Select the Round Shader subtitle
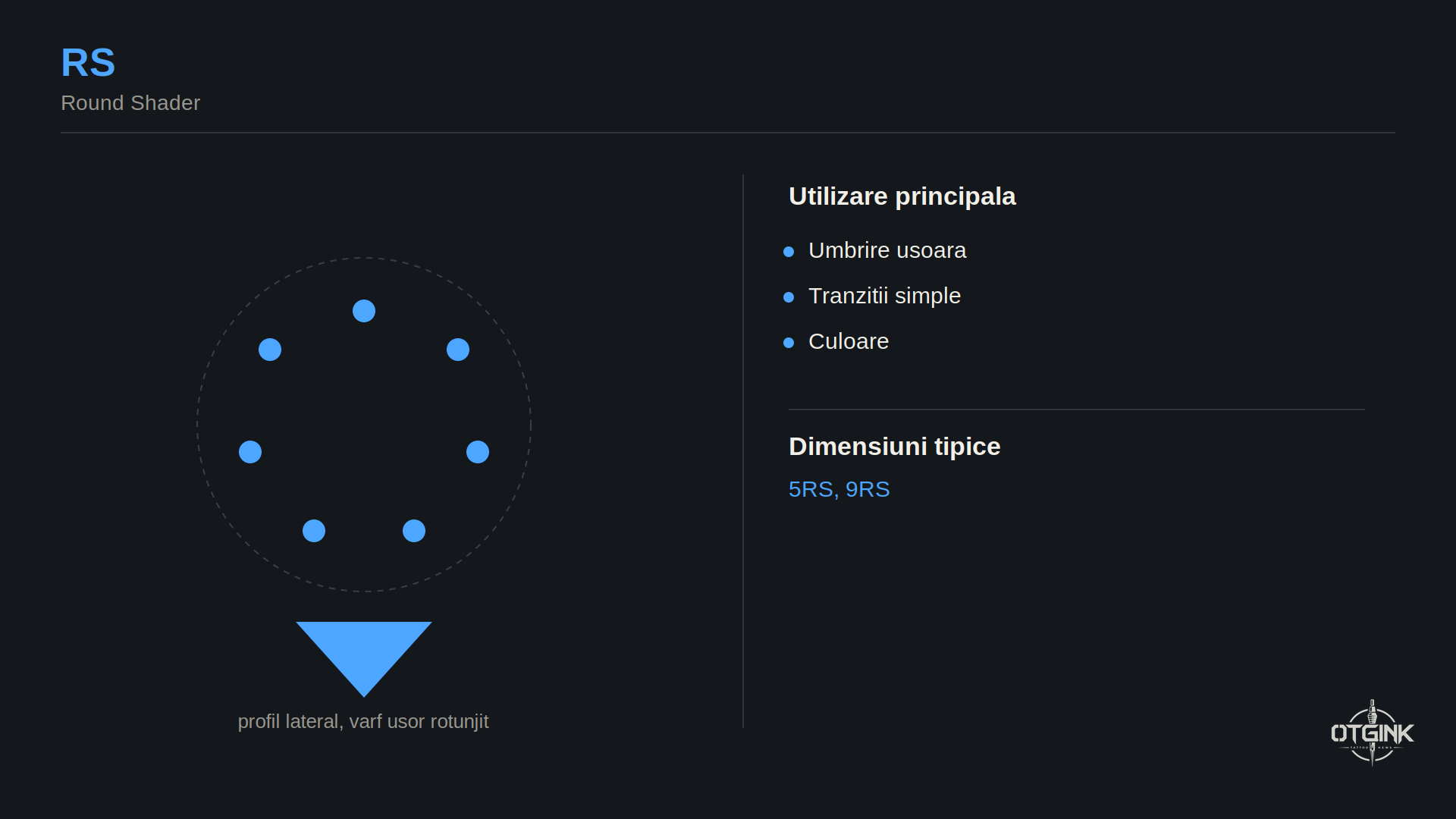Screen dimensions: 1456x819 coord(130,103)
